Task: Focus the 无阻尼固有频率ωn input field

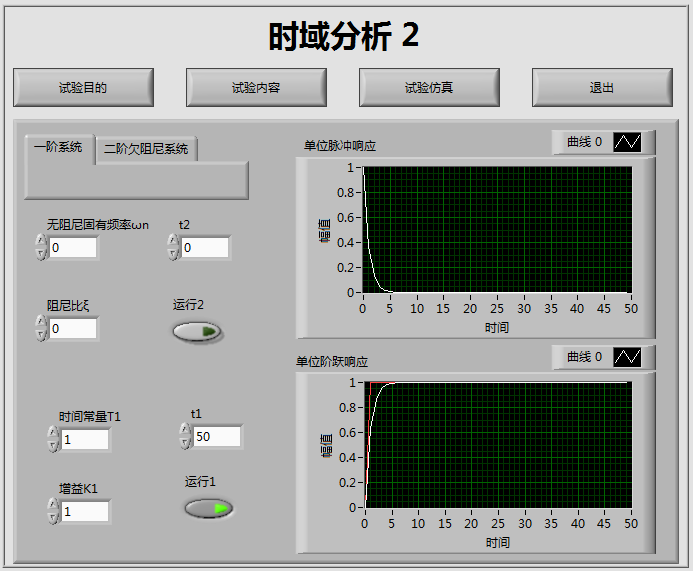Action: click(73, 247)
